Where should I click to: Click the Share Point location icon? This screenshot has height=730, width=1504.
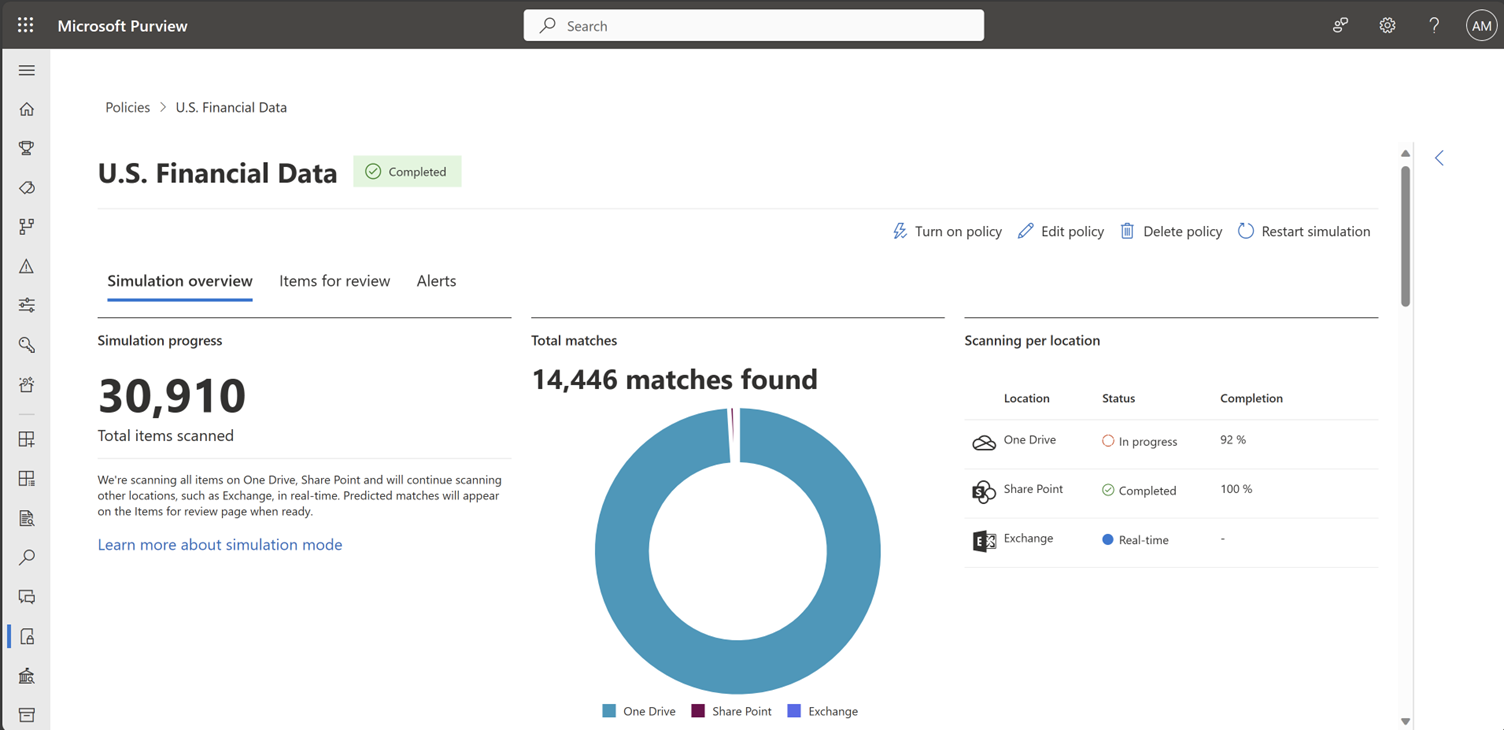[x=984, y=491]
